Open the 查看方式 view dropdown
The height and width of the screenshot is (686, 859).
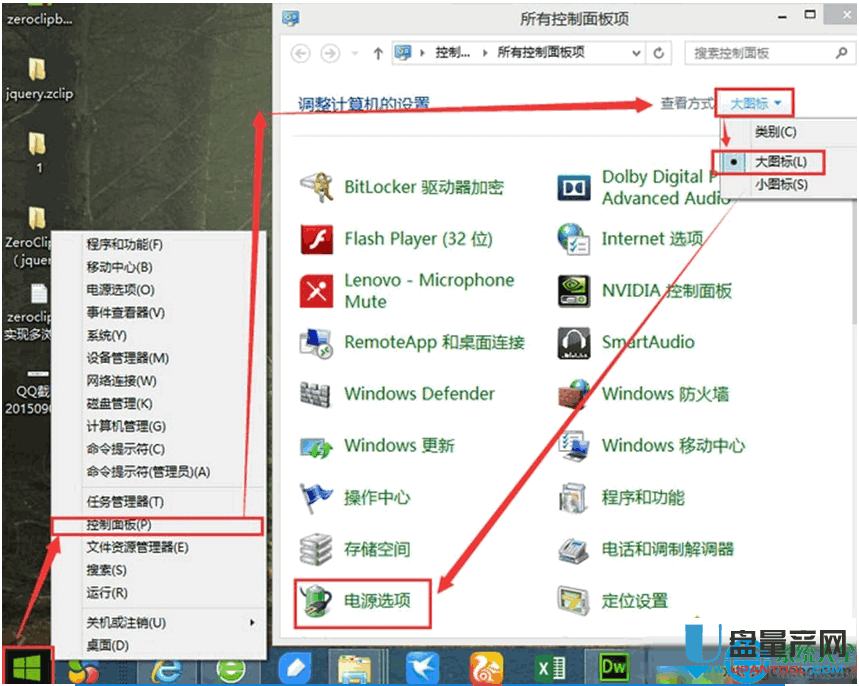(x=756, y=102)
